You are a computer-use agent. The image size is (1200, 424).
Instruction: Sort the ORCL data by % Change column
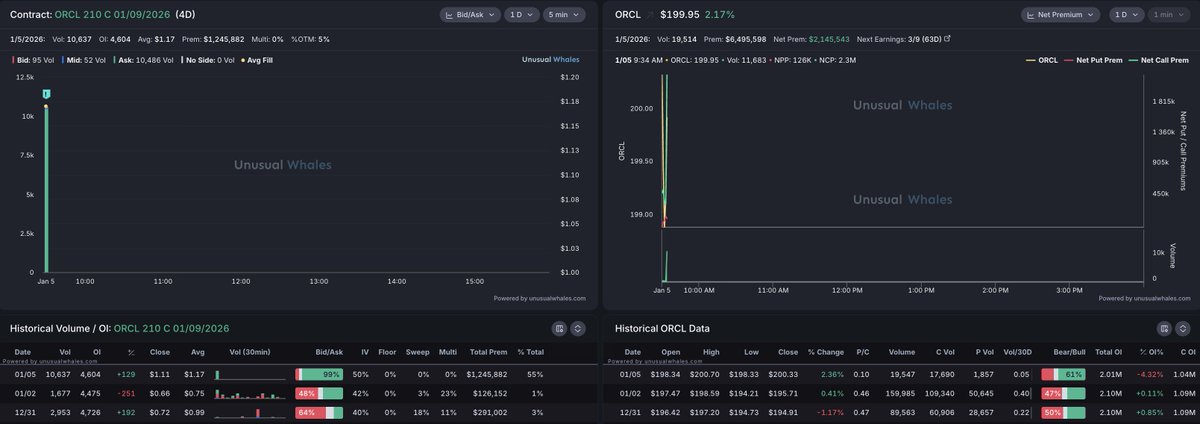826,352
